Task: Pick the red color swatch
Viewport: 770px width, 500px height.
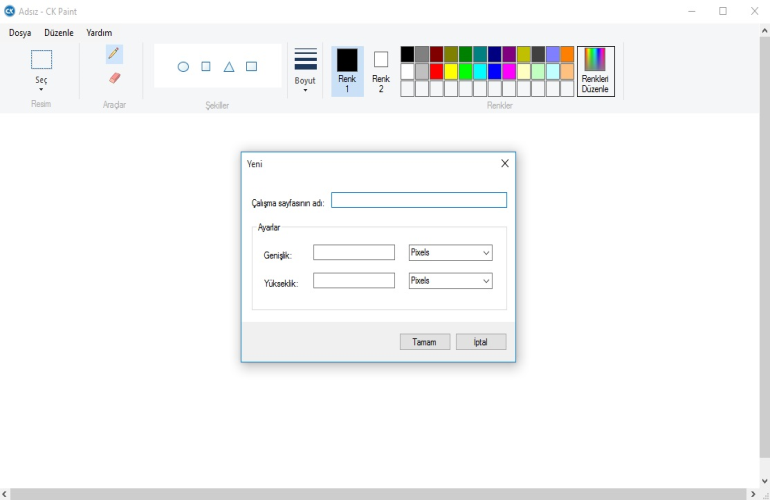Action: pyautogui.click(x=436, y=72)
